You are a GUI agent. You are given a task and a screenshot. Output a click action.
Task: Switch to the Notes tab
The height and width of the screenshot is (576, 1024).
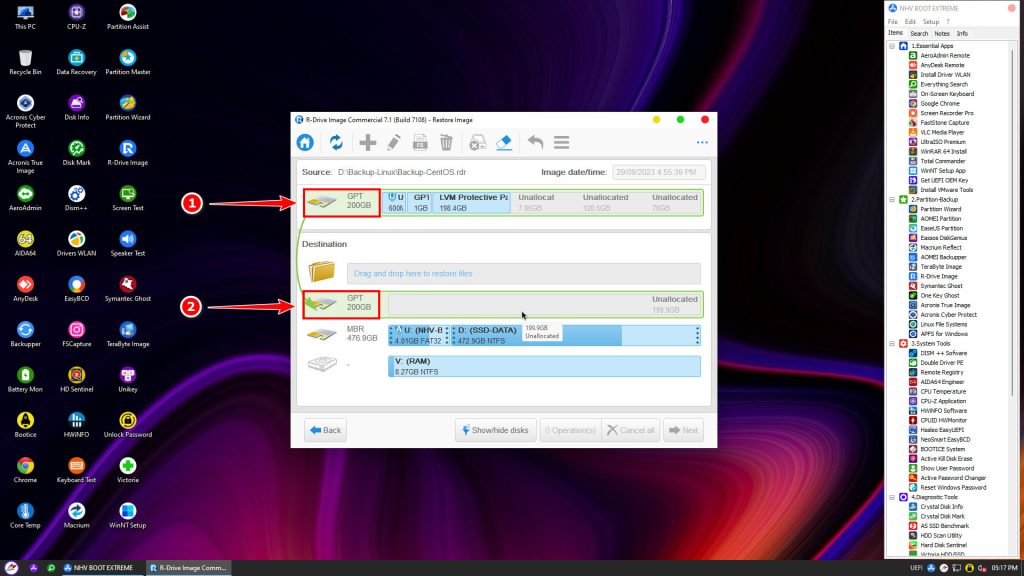pos(942,33)
